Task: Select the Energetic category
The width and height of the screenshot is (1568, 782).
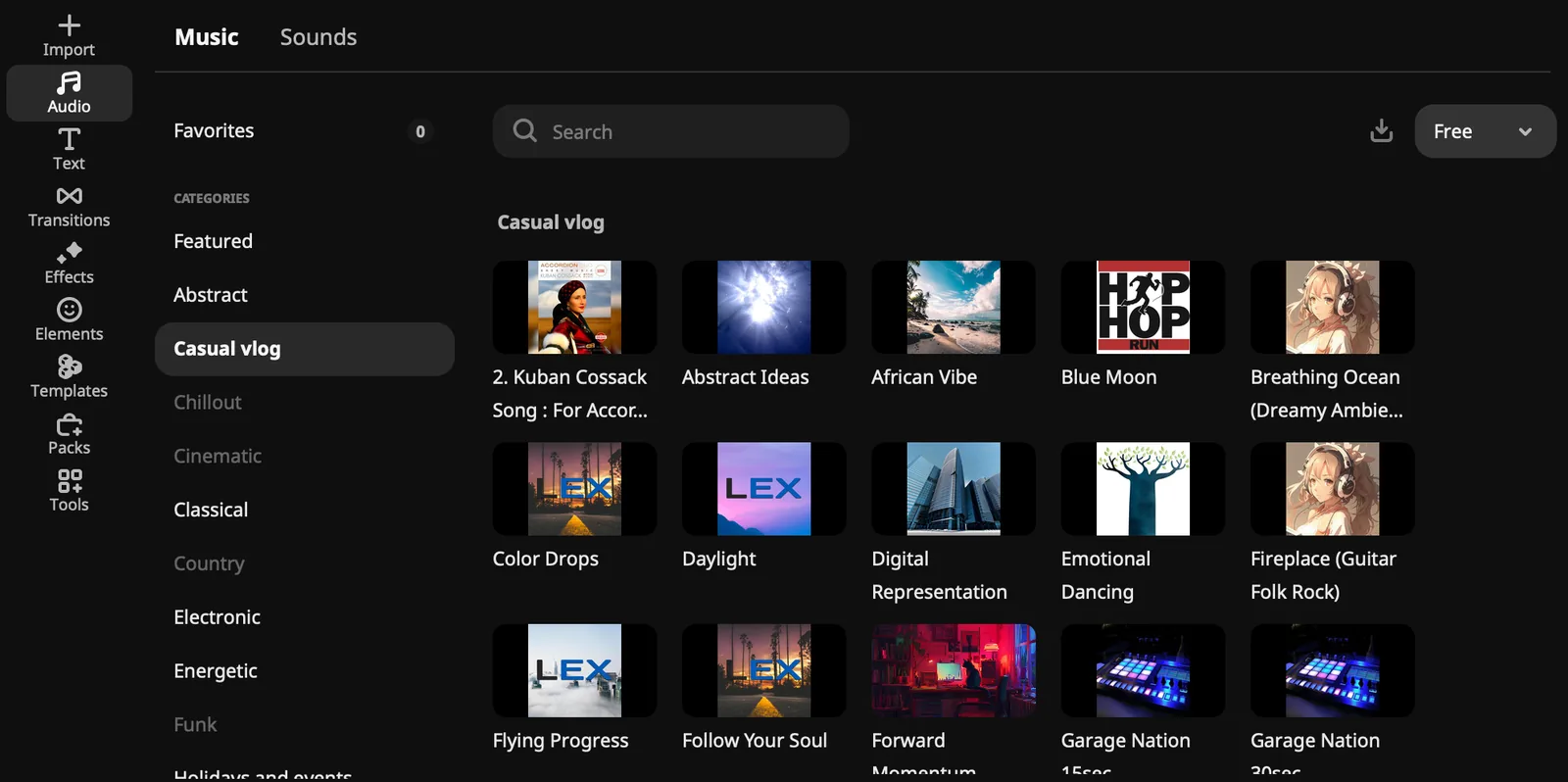Action: pos(304,671)
